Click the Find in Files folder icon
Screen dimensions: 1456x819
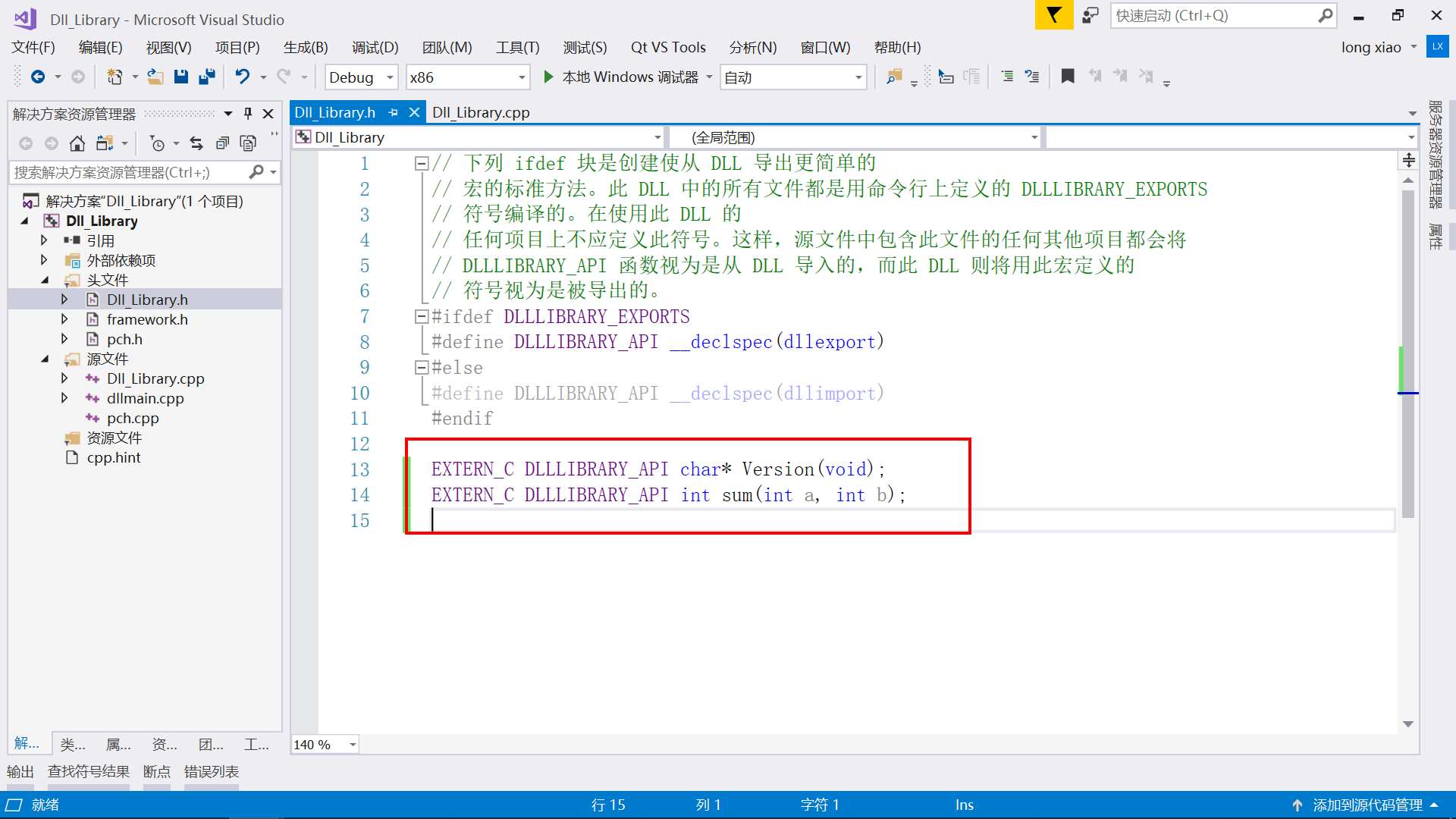[x=894, y=77]
